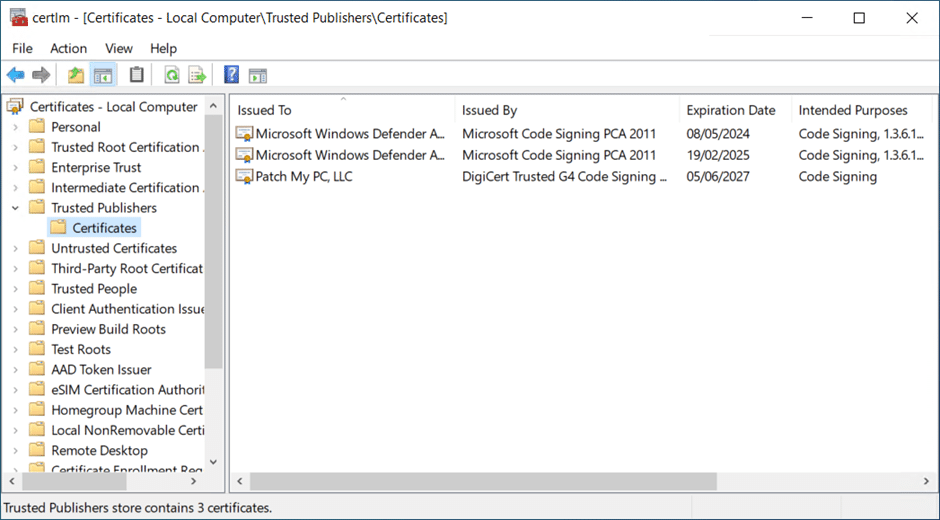Toggle Show/Hide Console Tree toolbar button
The width and height of the screenshot is (940, 520).
103,75
